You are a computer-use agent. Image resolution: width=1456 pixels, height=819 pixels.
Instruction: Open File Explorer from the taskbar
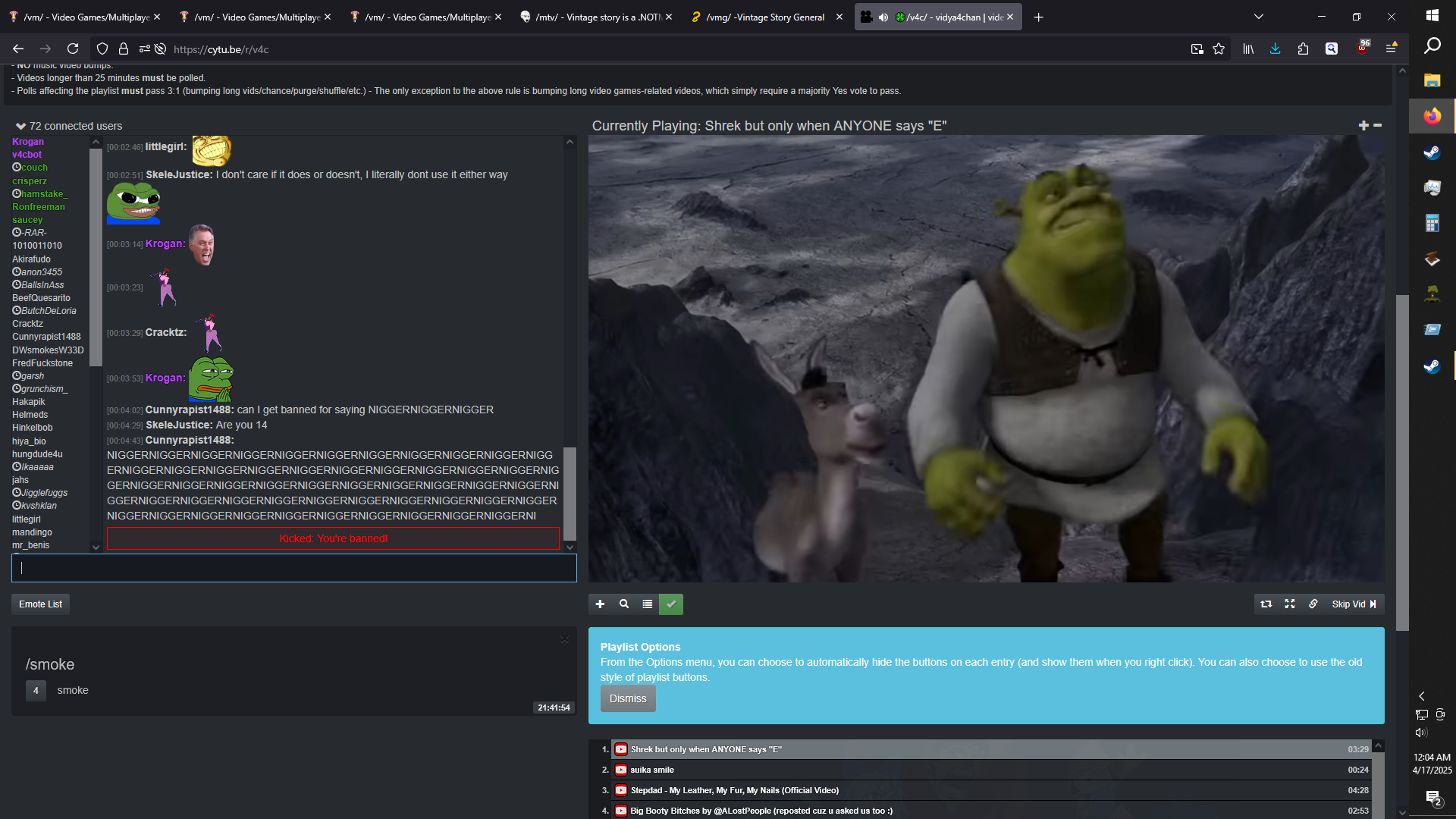click(1432, 80)
